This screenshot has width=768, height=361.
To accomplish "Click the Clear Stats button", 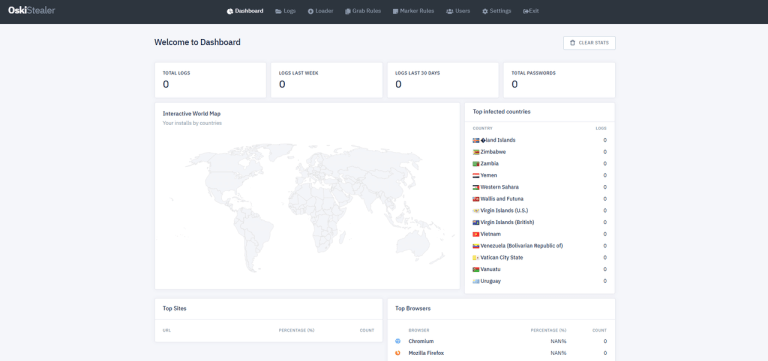I will (589, 43).
